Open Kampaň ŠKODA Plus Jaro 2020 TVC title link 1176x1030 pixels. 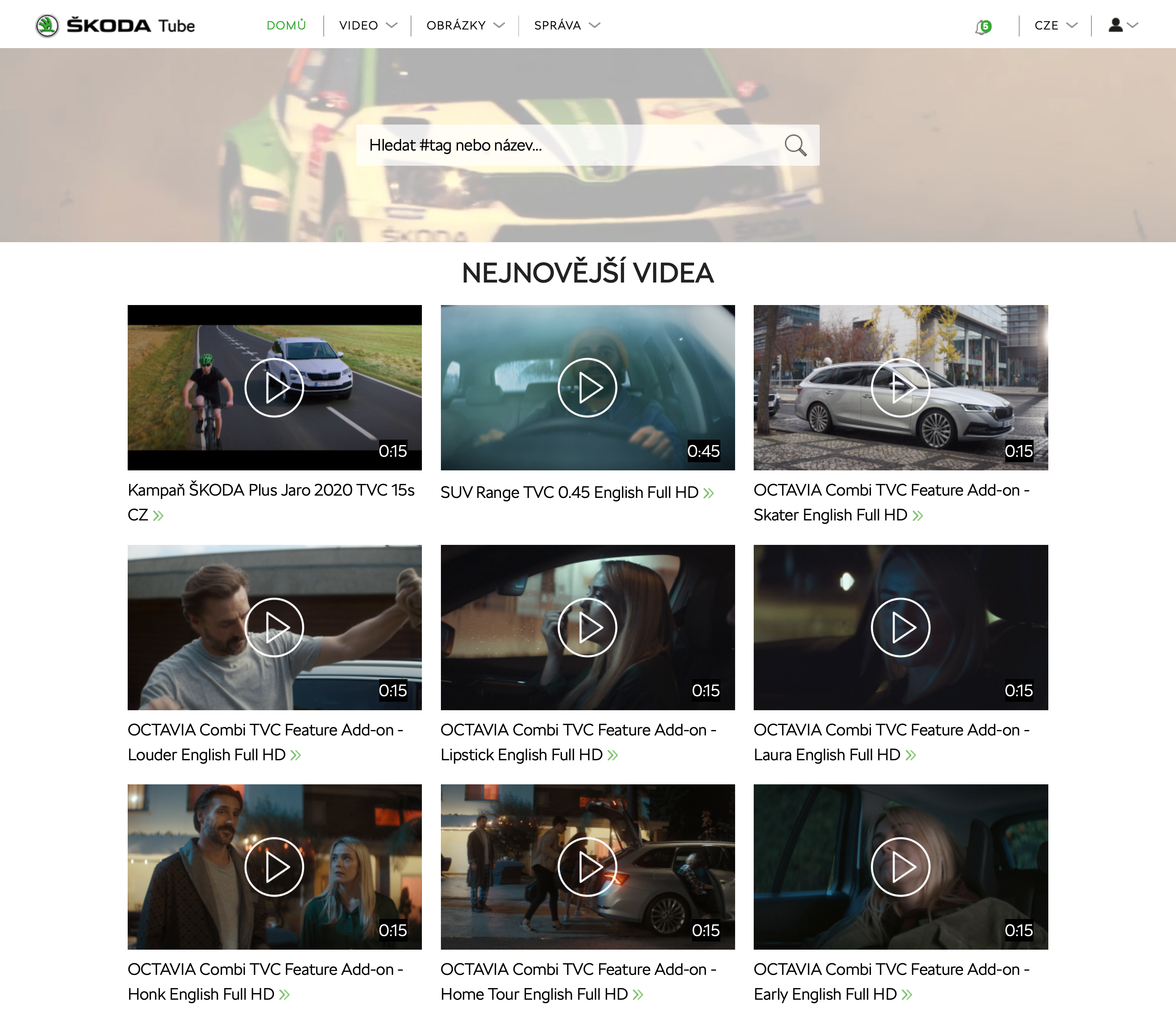[271, 502]
